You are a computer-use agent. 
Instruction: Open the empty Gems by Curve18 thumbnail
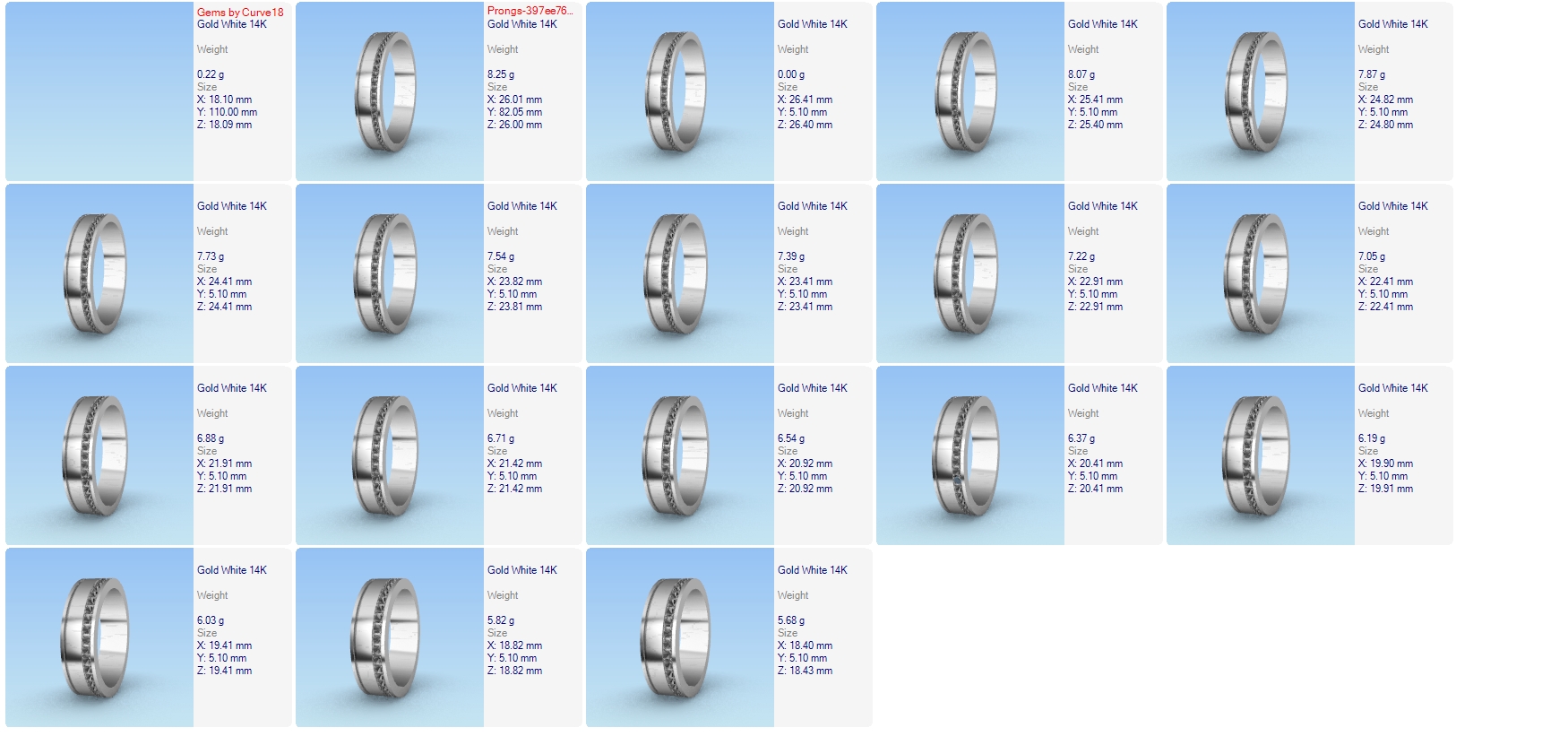click(x=99, y=91)
